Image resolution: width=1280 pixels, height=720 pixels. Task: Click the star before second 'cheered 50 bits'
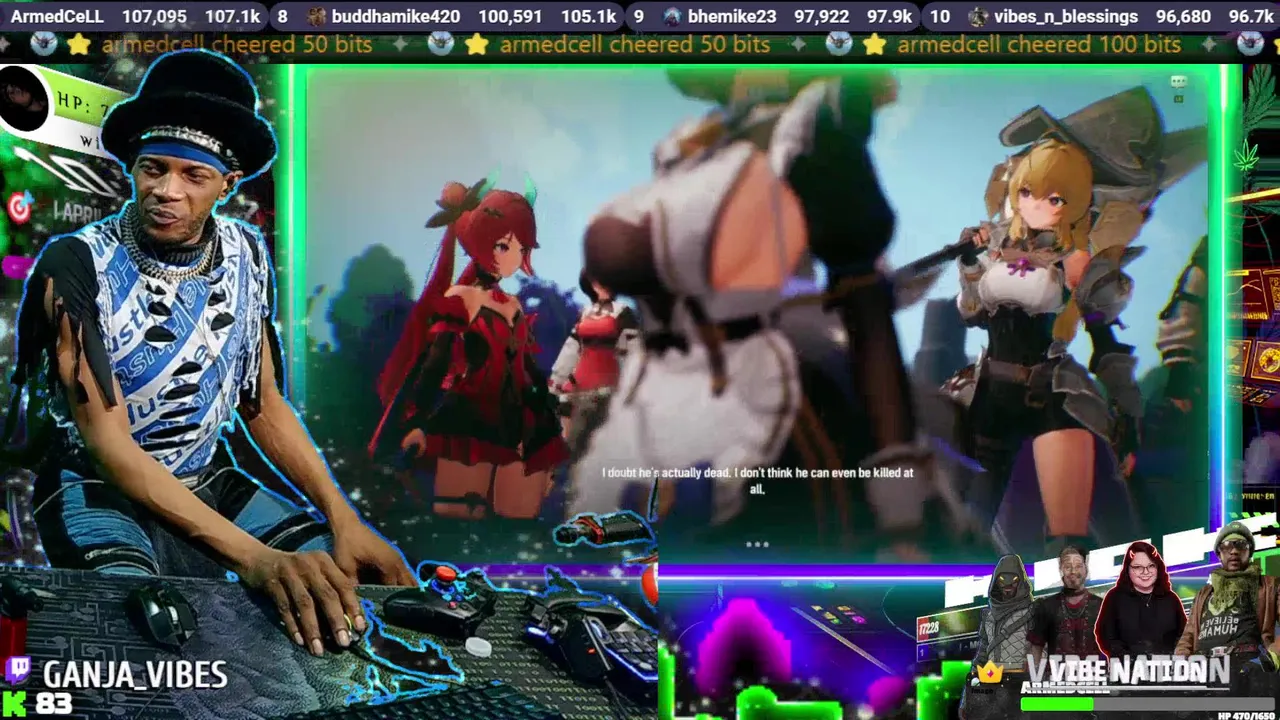[x=477, y=44]
